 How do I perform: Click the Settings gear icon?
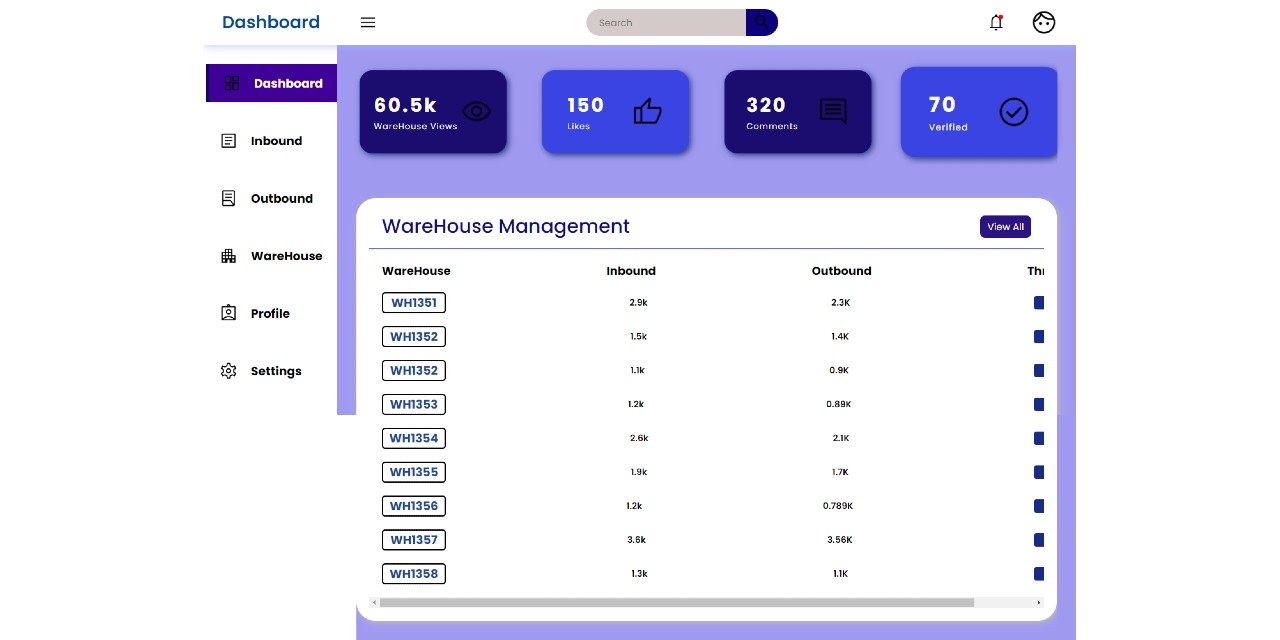[x=228, y=371]
